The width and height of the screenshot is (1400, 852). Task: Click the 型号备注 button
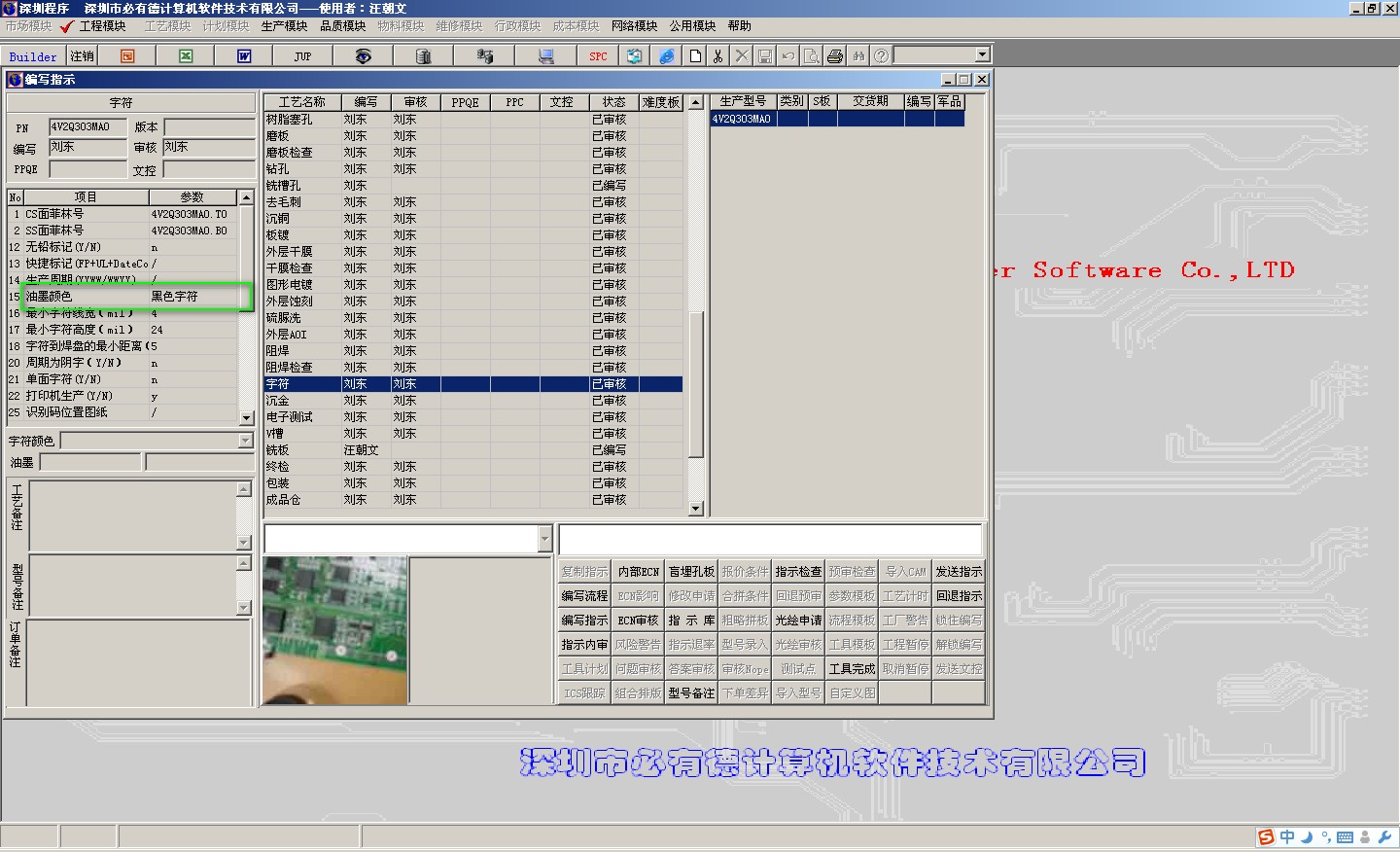691,693
